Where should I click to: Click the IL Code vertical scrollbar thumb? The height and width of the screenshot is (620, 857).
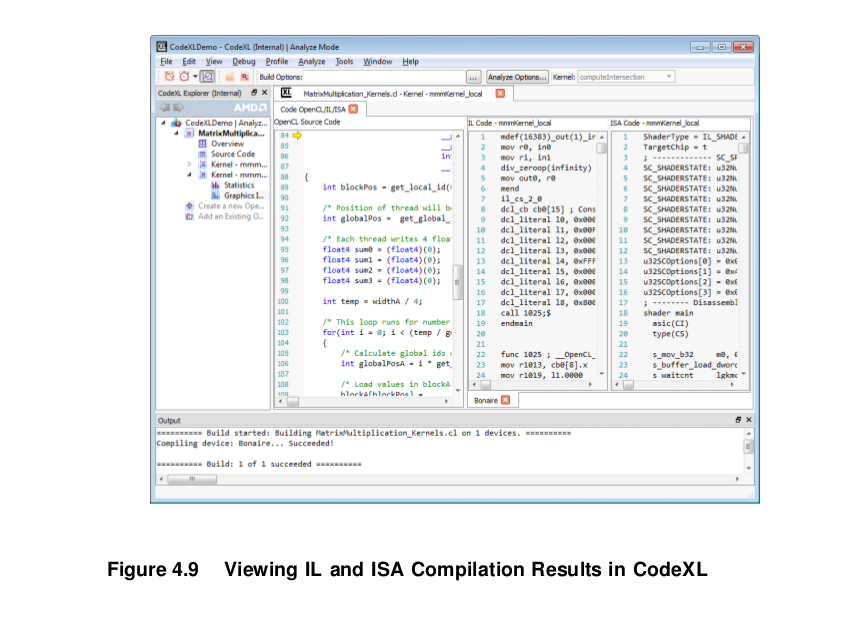tap(601, 148)
